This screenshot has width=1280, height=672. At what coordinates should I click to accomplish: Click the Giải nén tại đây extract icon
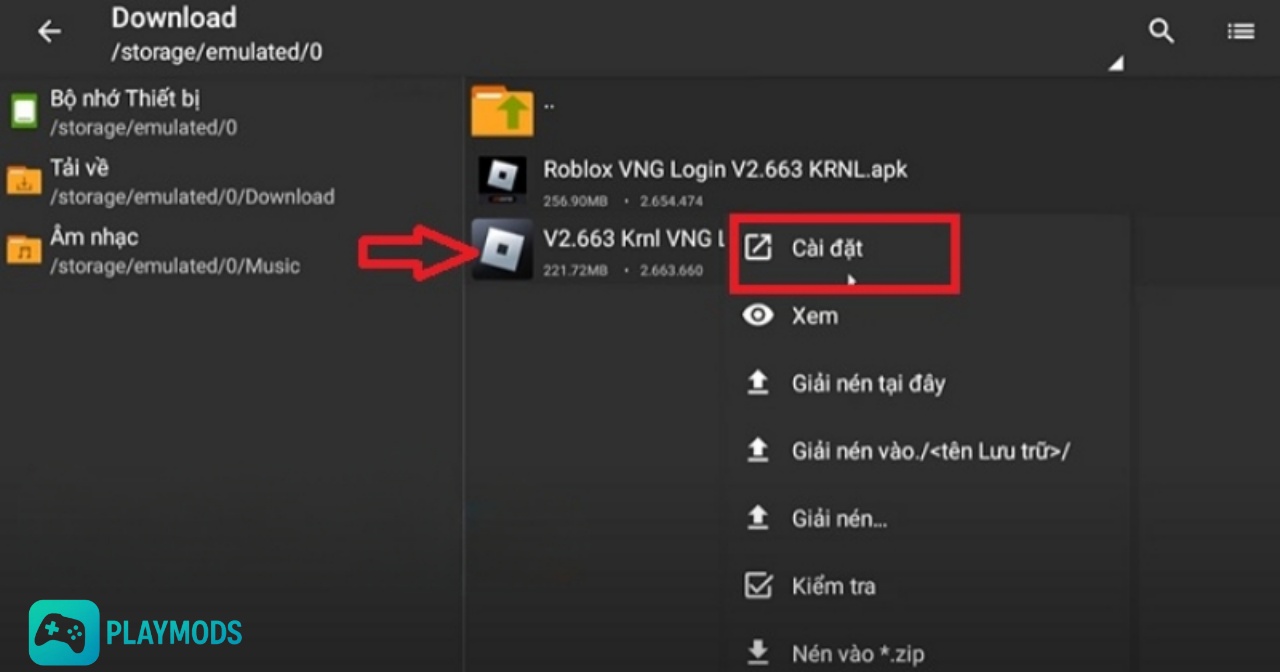759,382
